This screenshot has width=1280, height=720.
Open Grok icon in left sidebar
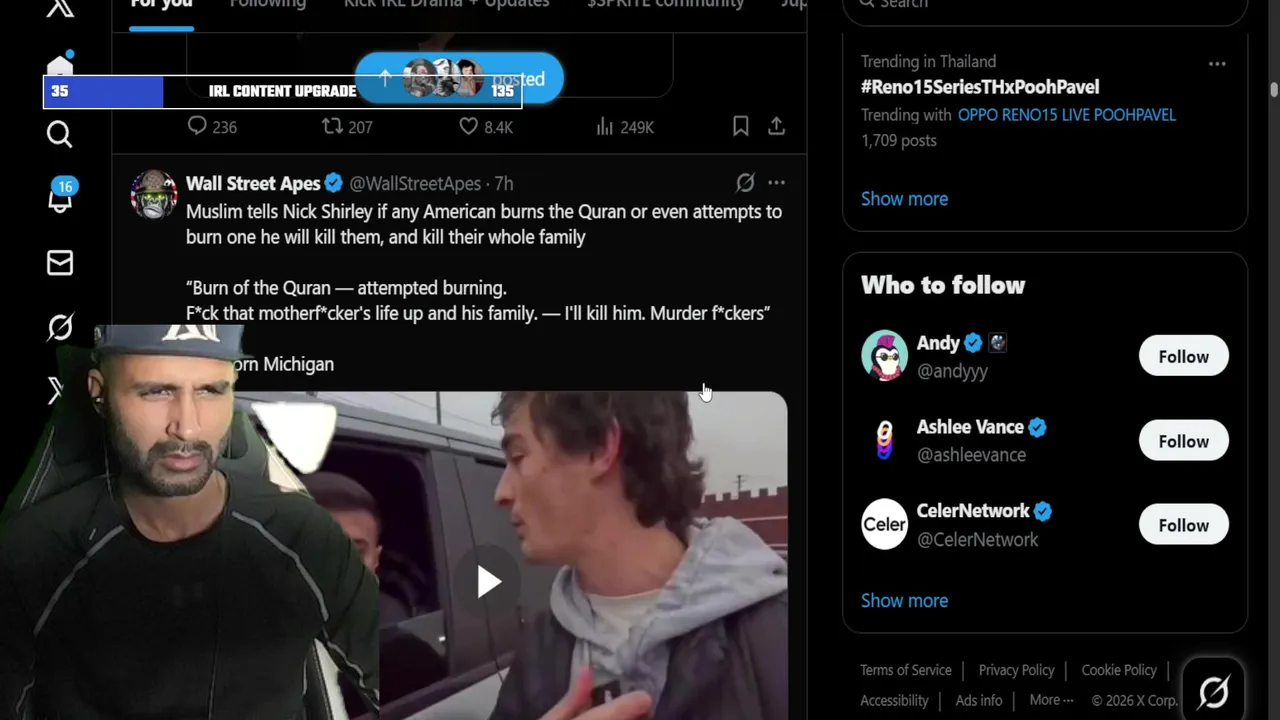click(60, 327)
